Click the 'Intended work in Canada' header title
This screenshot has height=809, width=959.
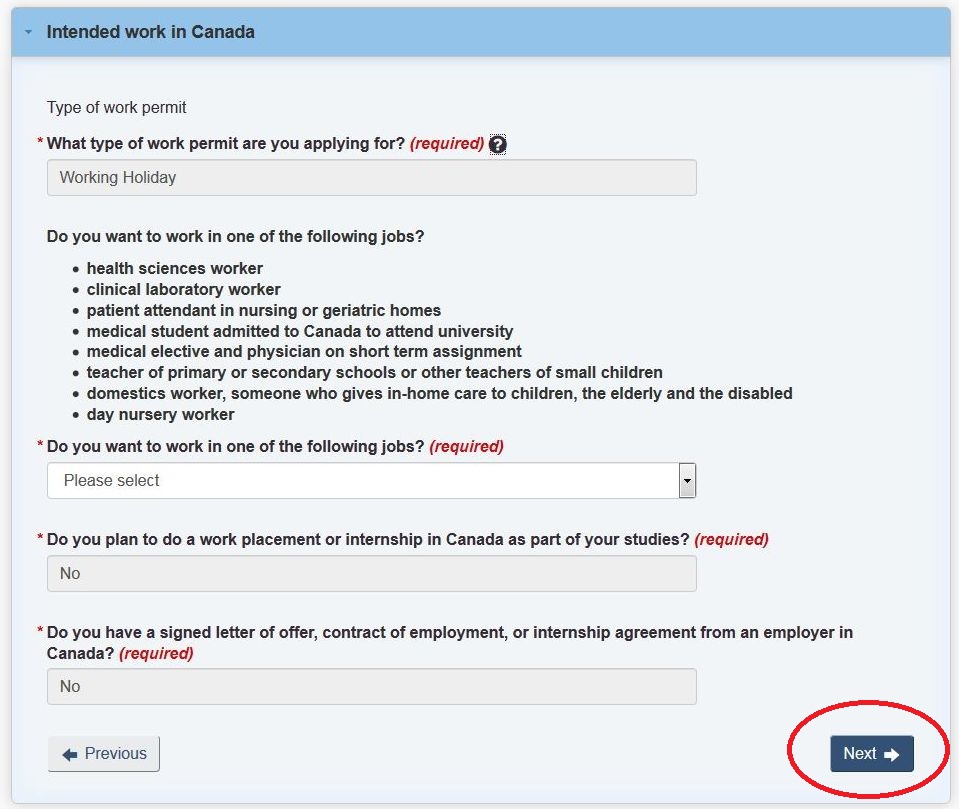pos(150,32)
